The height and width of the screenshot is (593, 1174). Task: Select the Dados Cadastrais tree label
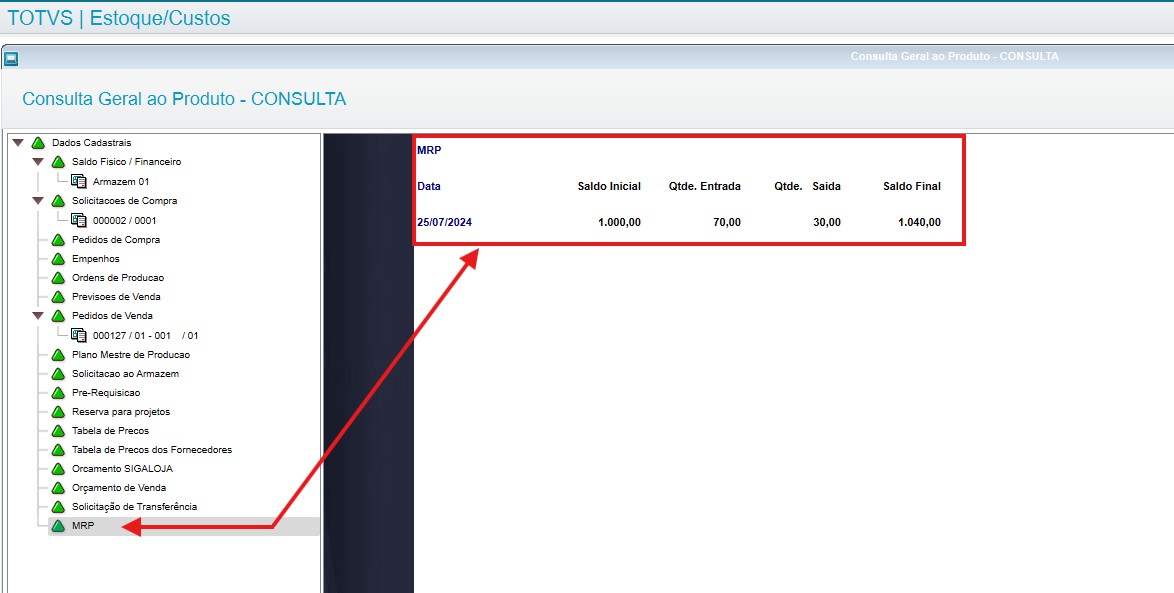91,142
